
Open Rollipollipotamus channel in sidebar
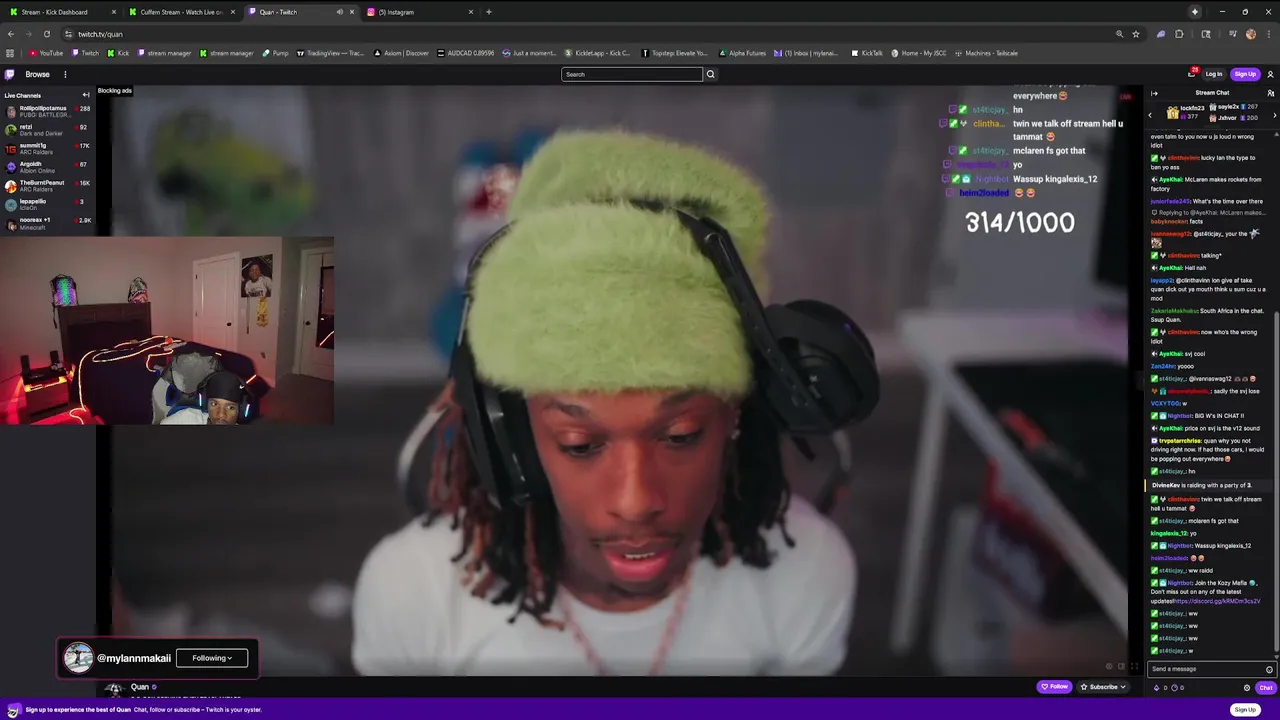[x=48, y=110]
